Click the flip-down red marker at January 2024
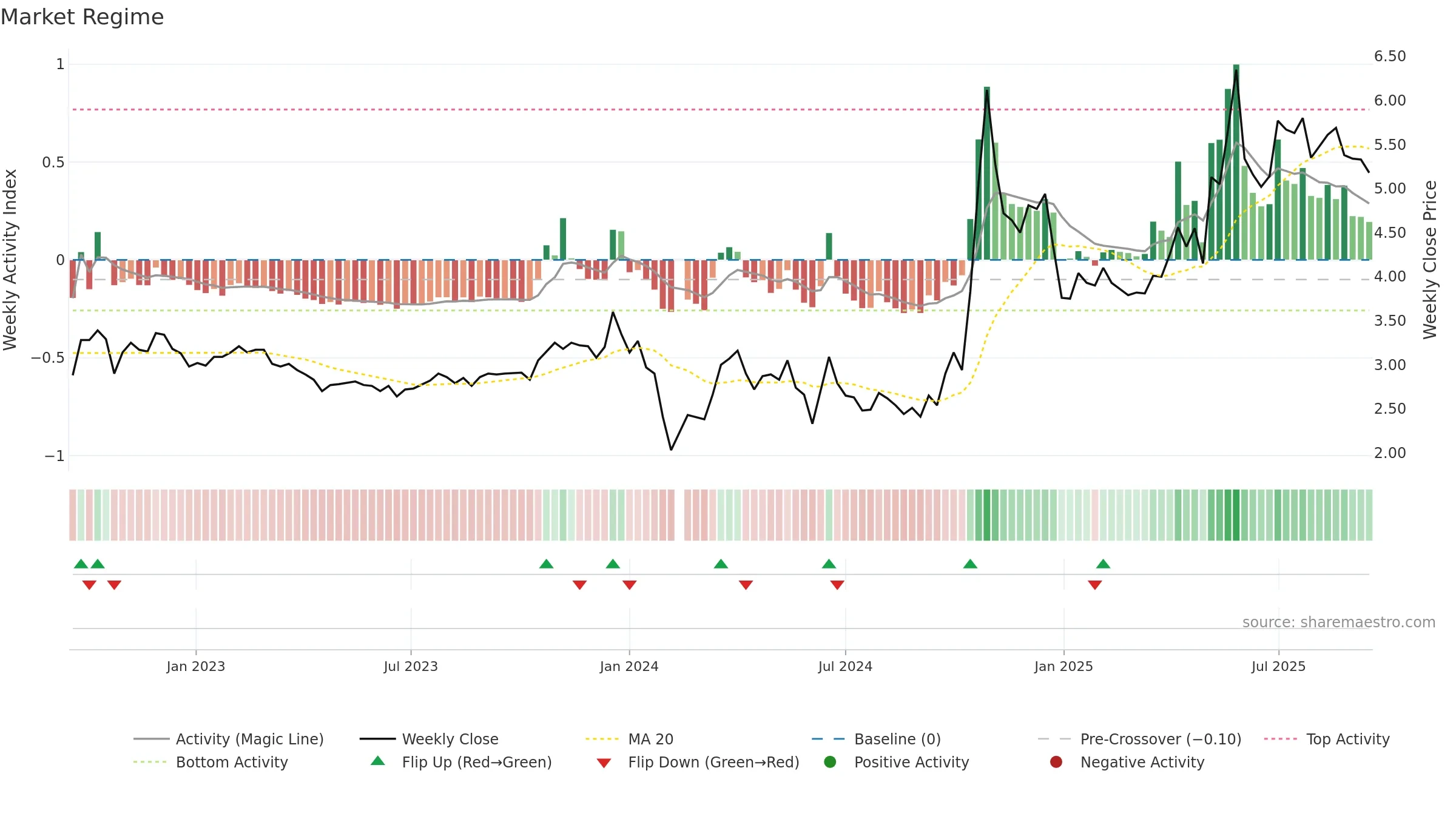Viewport: 1456px width, 819px height. tap(629, 585)
